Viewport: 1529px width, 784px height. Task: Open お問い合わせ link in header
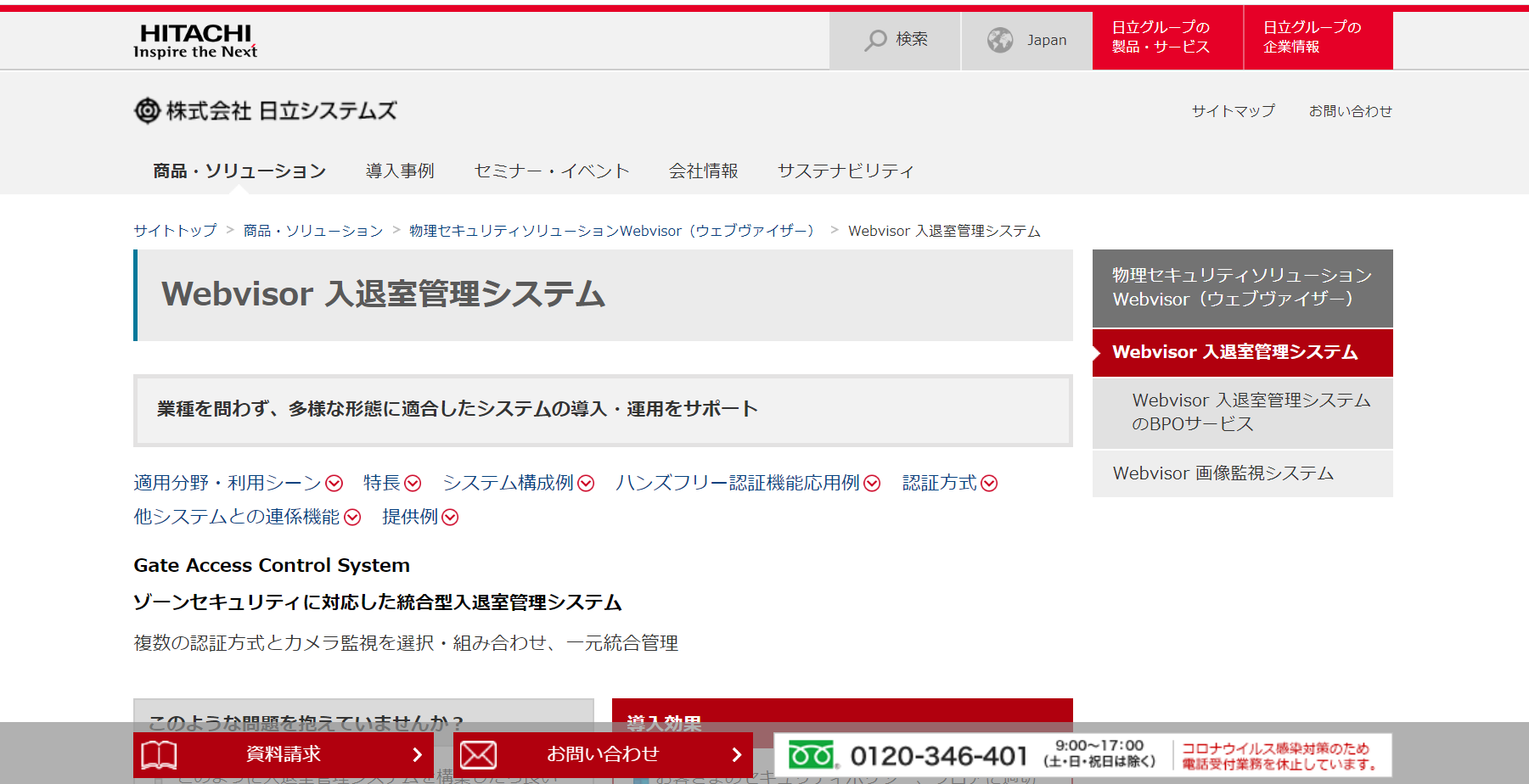(1350, 111)
